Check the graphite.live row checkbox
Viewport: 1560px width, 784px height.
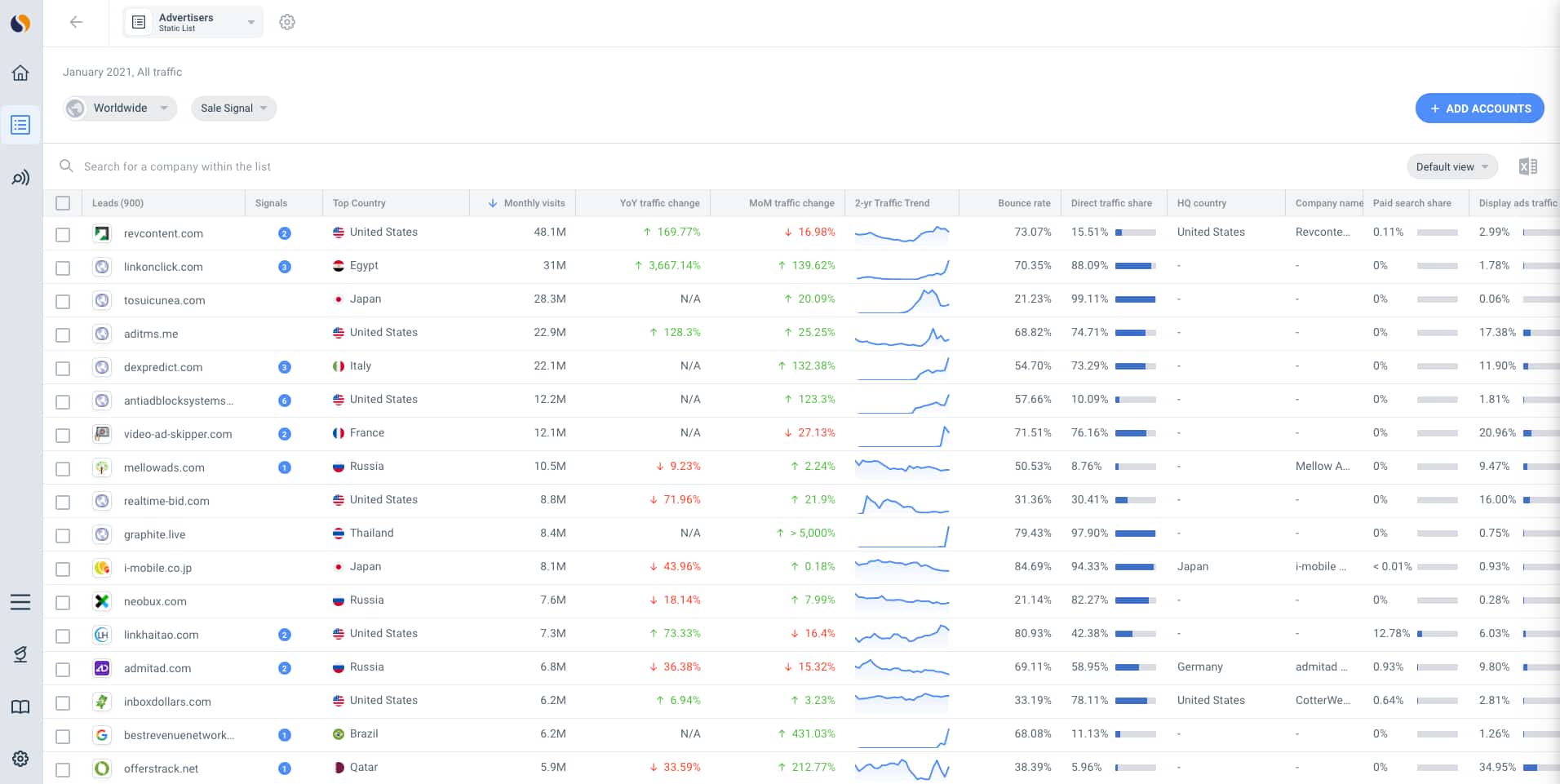(x=63, y=535)
